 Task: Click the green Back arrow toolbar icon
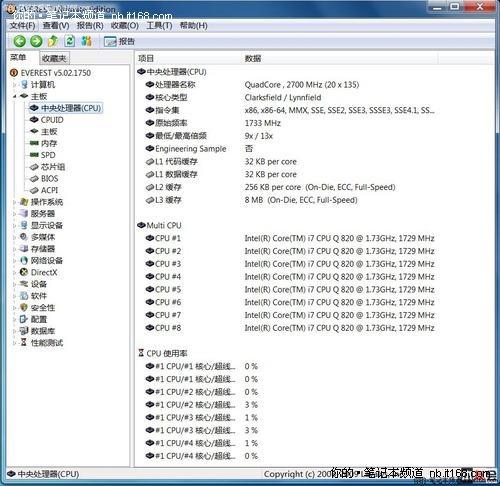tap(19, 41)
